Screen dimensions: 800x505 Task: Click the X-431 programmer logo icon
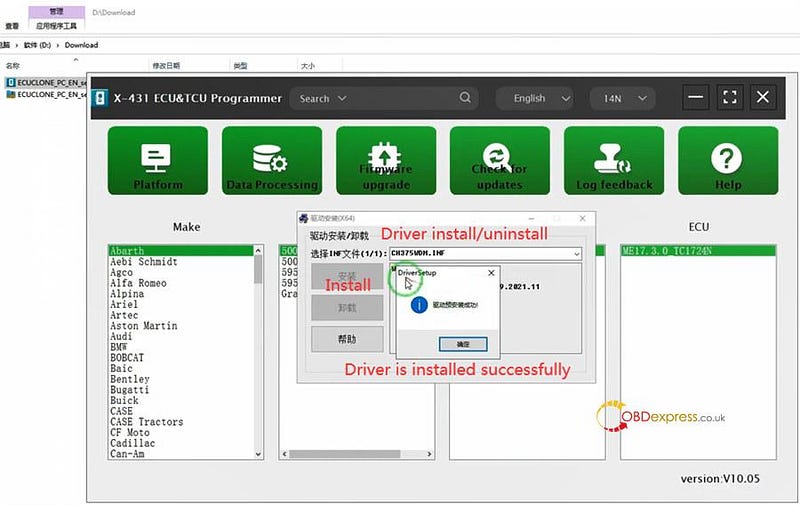[101, 98]
